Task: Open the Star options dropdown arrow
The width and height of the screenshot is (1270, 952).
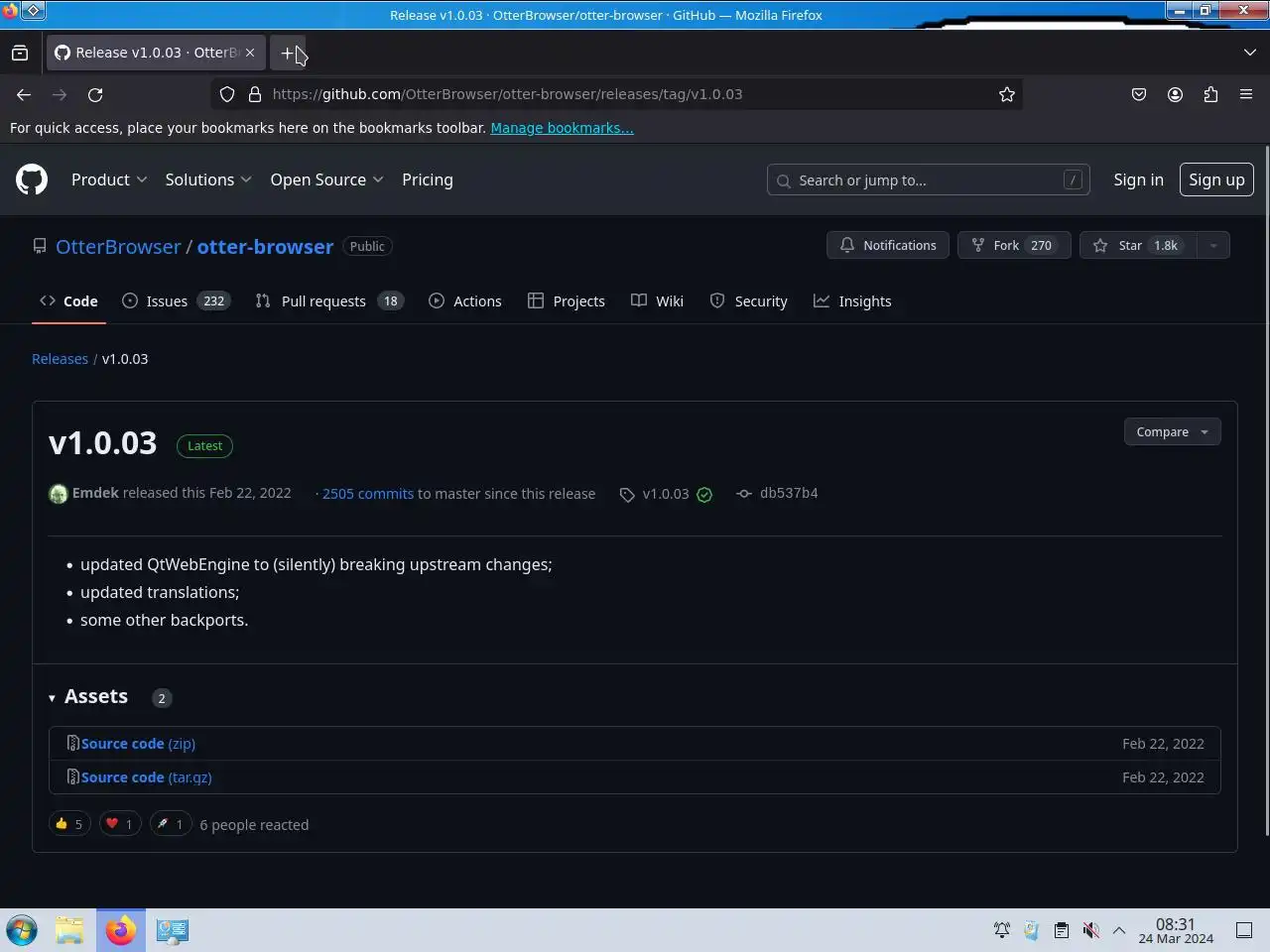Action: [1212, 245]
